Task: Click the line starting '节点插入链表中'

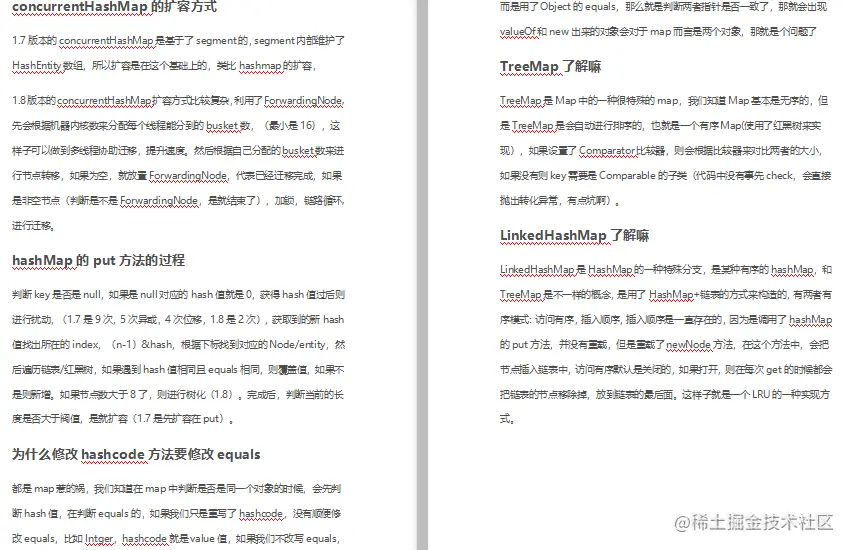Action: click(x=666, y=370)
